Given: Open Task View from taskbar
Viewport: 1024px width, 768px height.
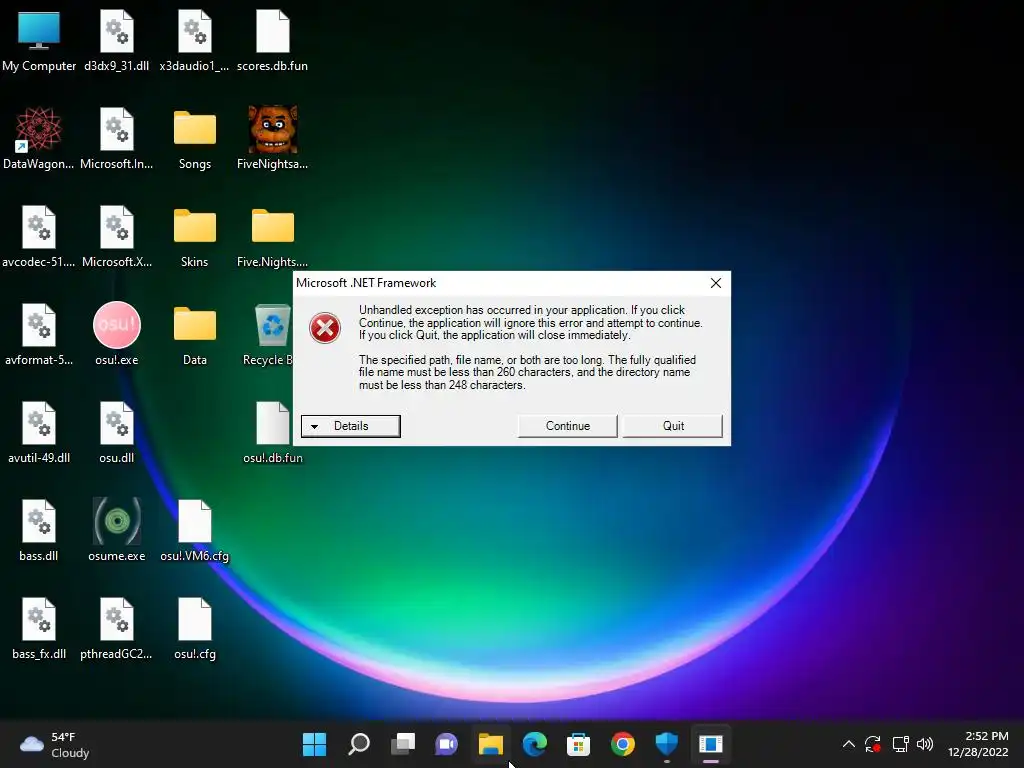Looking at the screenshot, I should (x=403, y=744).
